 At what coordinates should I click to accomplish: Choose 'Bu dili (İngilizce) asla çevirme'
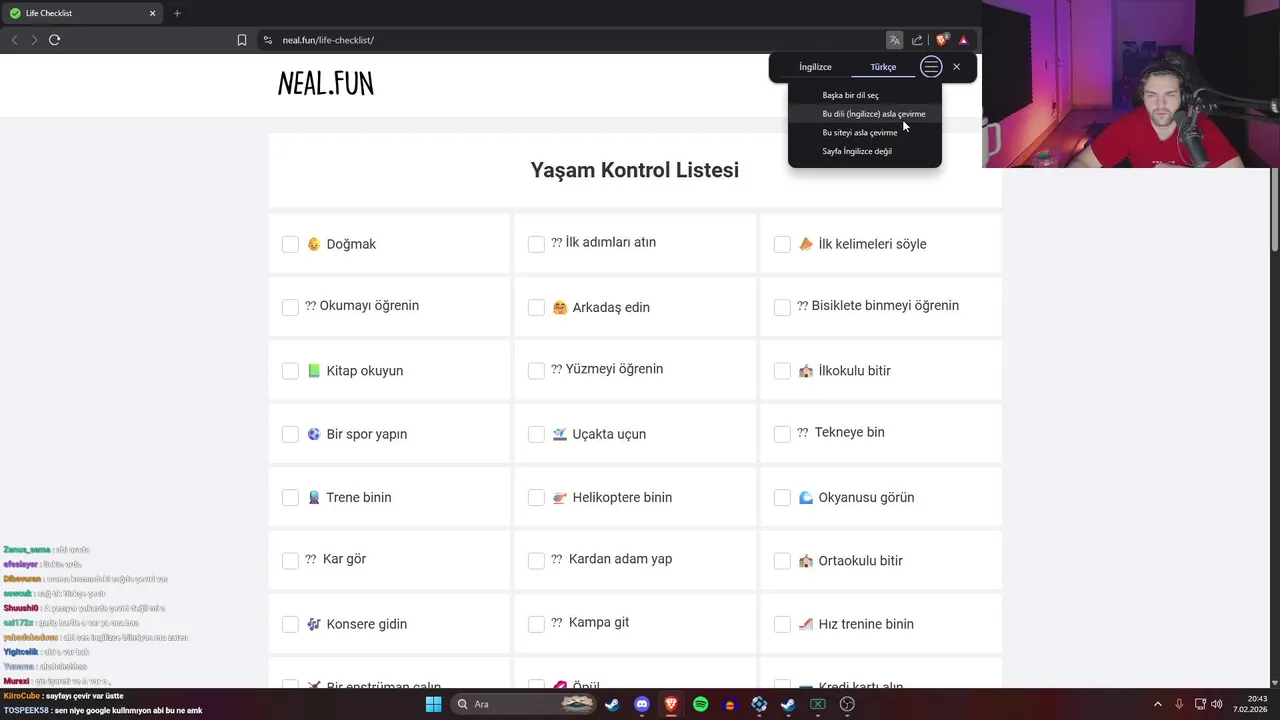865,114
